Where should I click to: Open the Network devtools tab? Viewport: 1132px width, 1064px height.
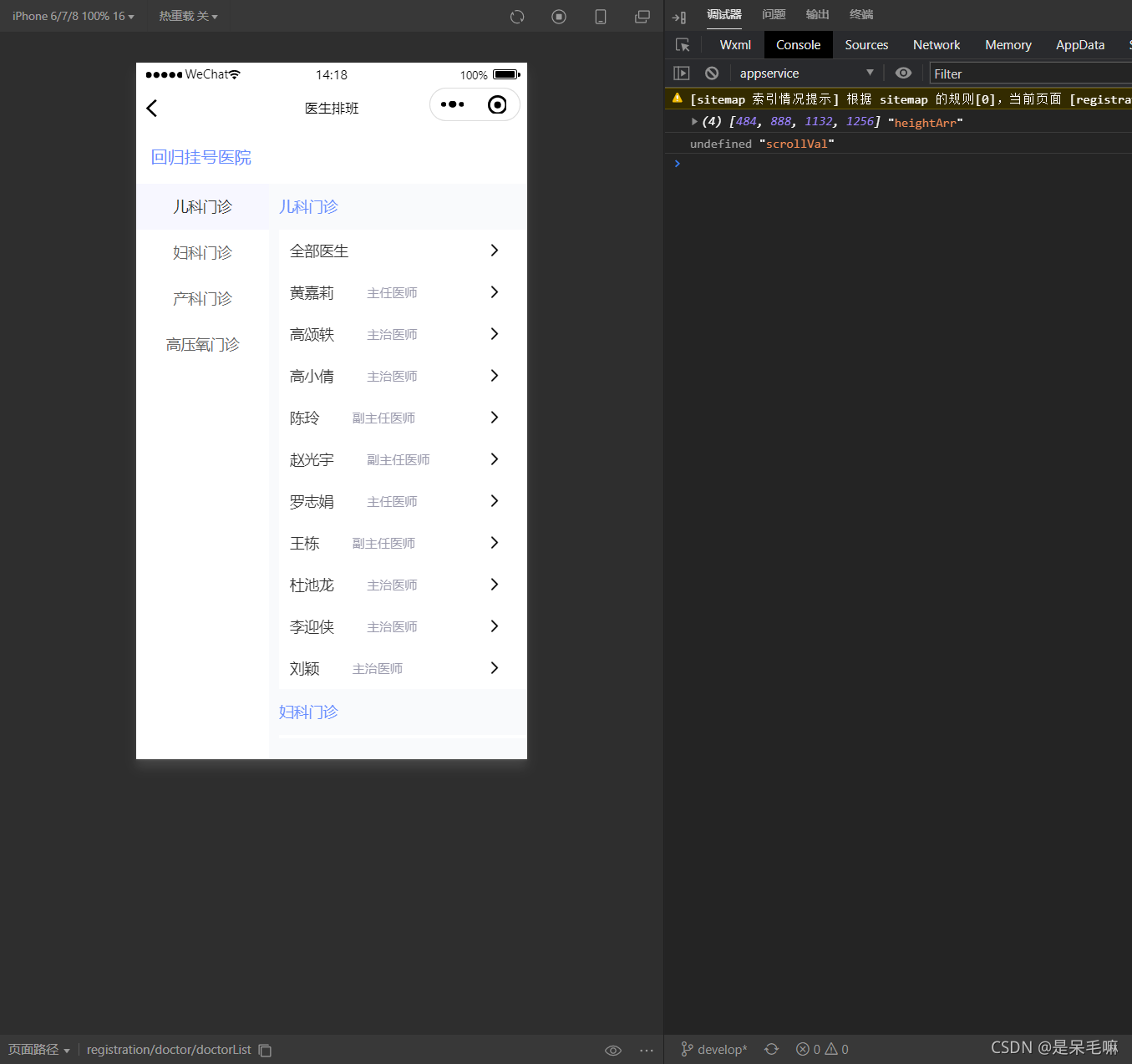[937, 45]
